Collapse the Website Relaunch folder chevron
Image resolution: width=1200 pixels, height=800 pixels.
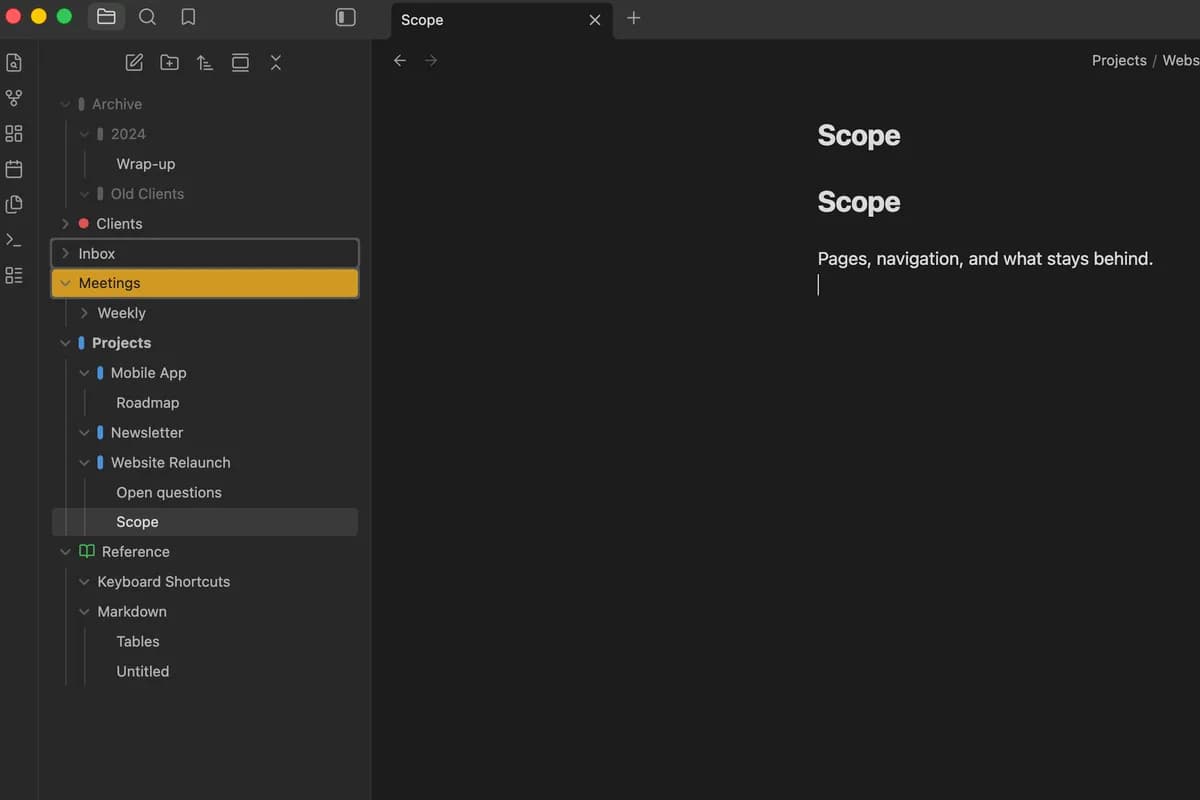[x=85, y=463]
